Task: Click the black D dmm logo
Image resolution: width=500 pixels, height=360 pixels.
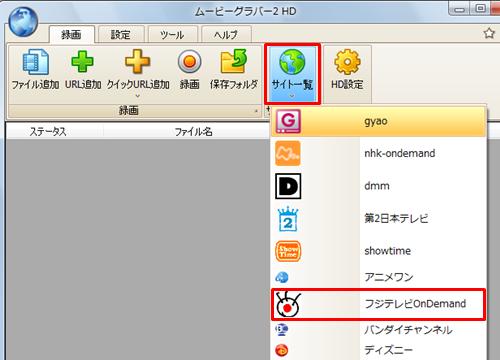Action: pos(288,186)
